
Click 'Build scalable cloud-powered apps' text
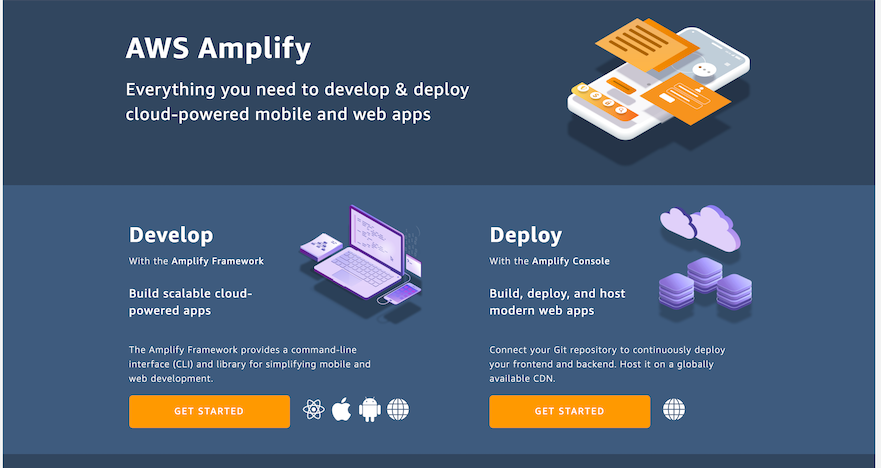pos(190,302)
